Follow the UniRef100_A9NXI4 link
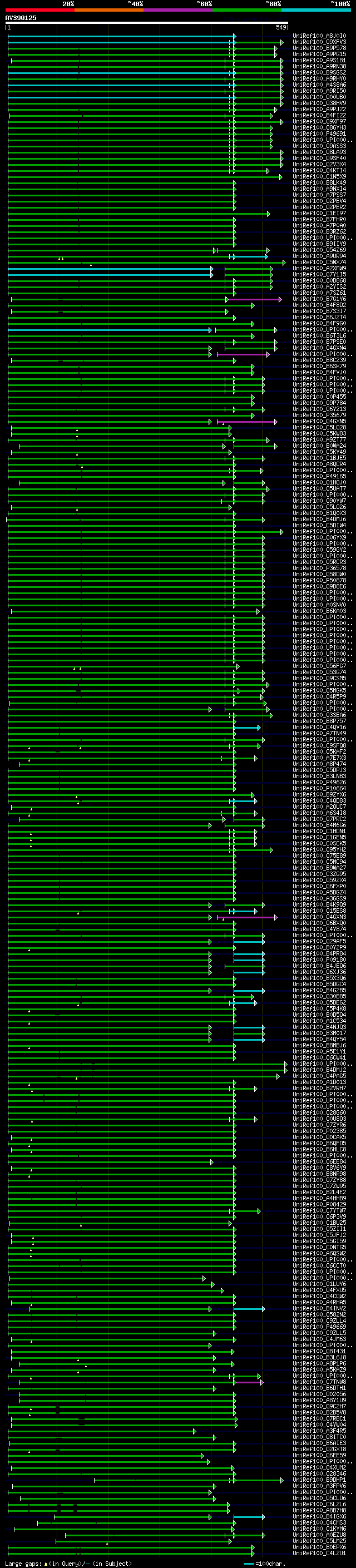356x1568 pixels. click(x=319, y=189)
